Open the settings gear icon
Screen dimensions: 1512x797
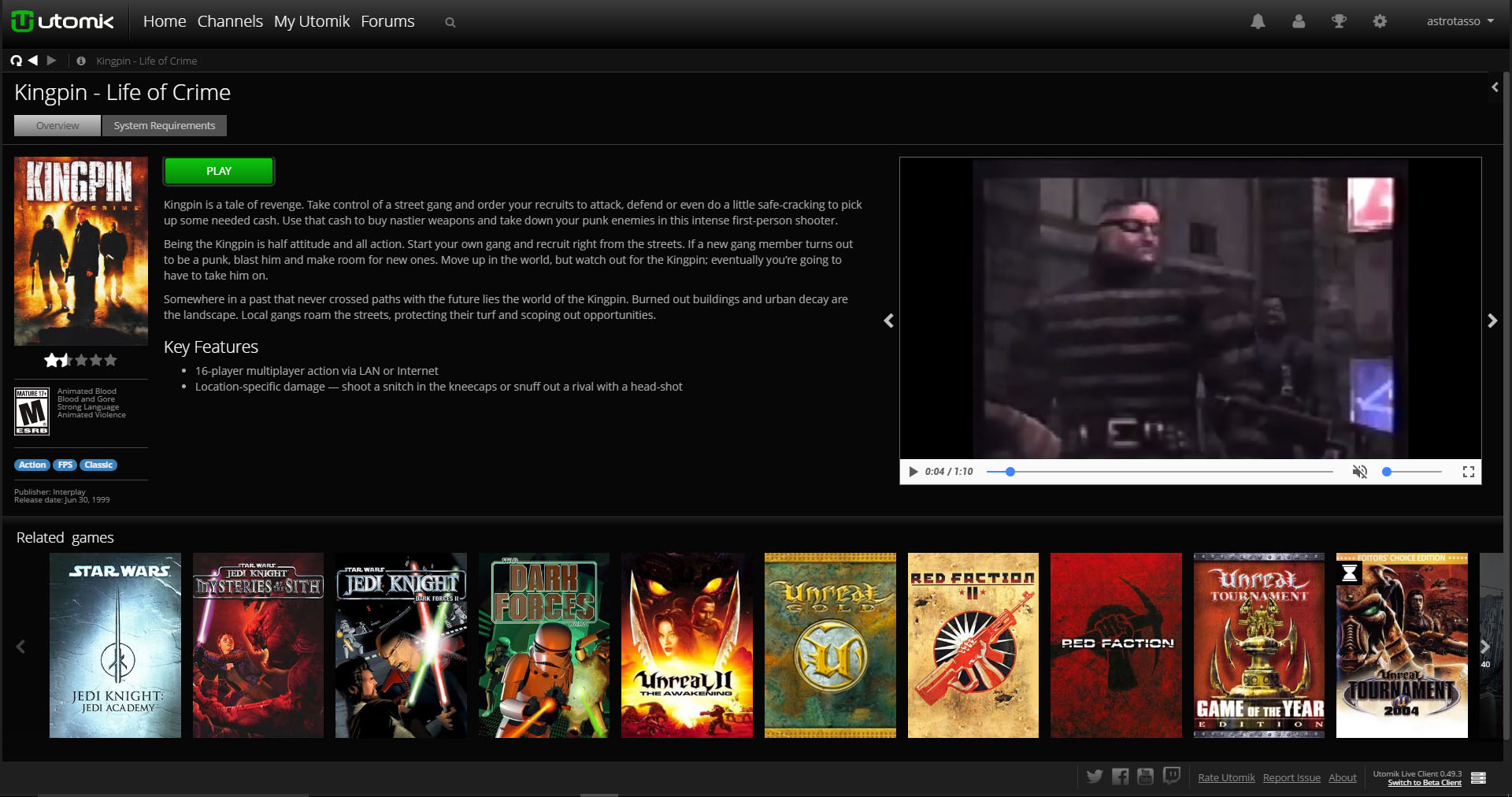(1380, 21)
